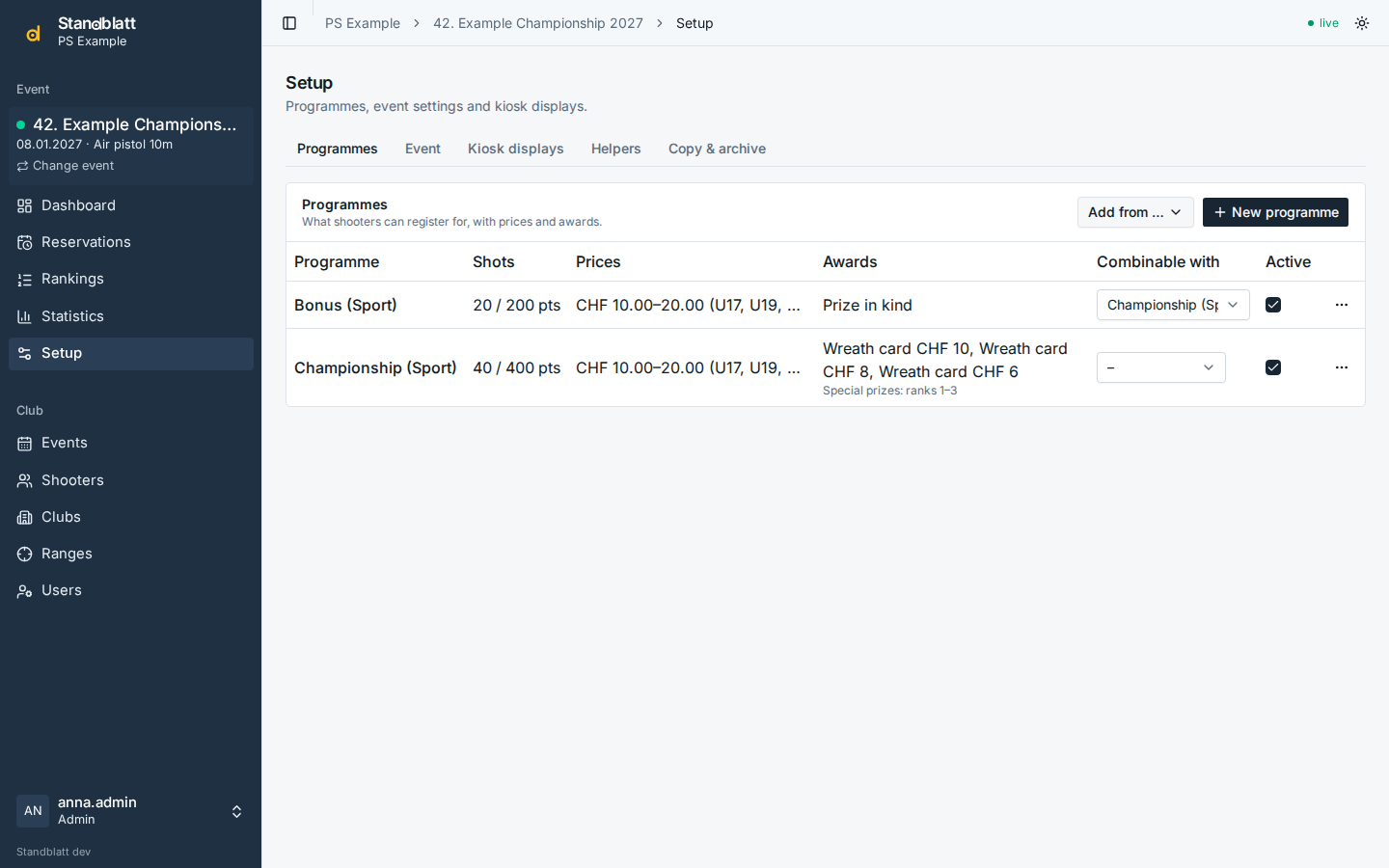Click the Events calendar icon
1389x868 pixels.
[25, 443]
